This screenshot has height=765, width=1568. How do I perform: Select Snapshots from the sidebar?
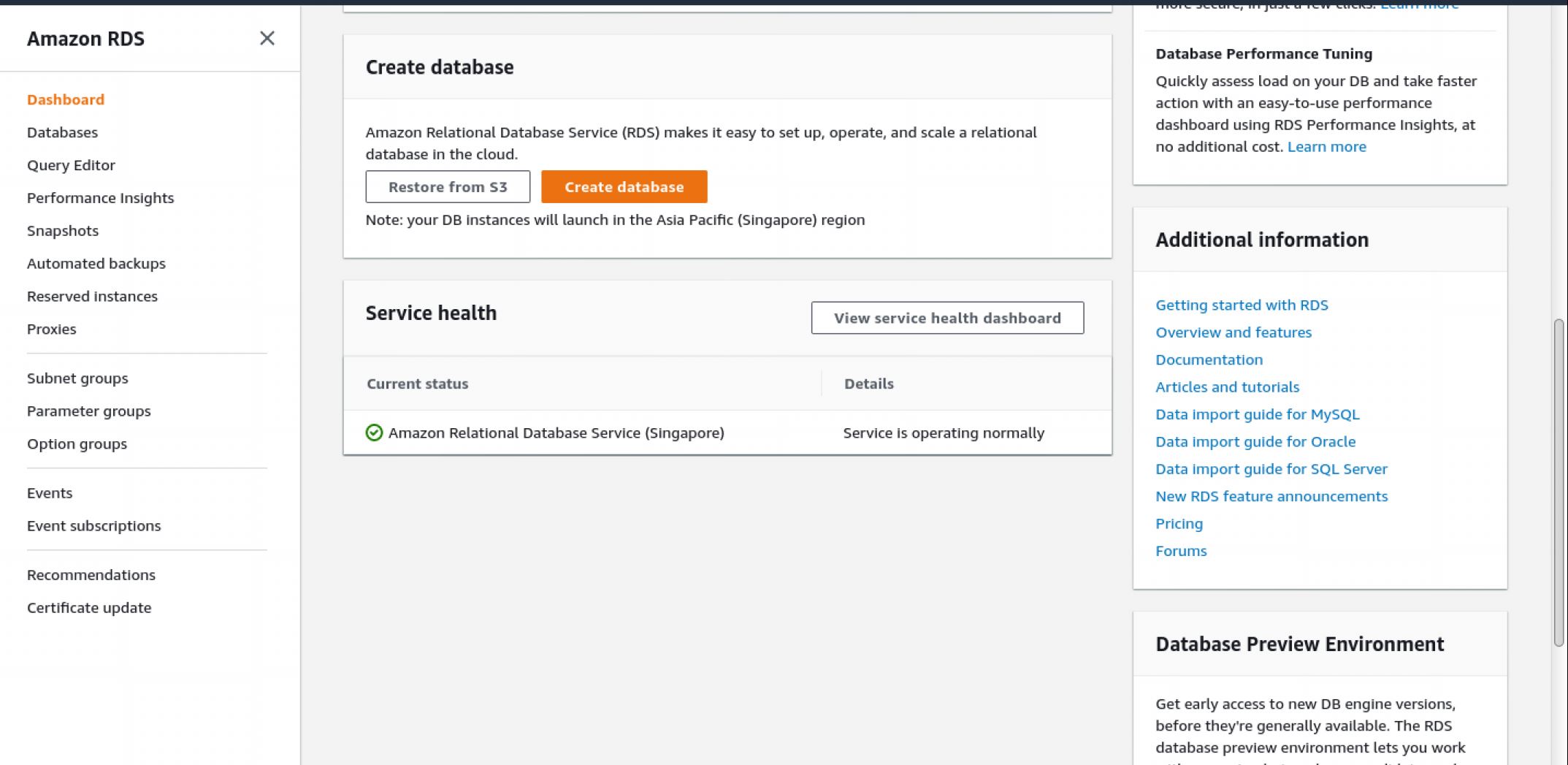point(63,231)
